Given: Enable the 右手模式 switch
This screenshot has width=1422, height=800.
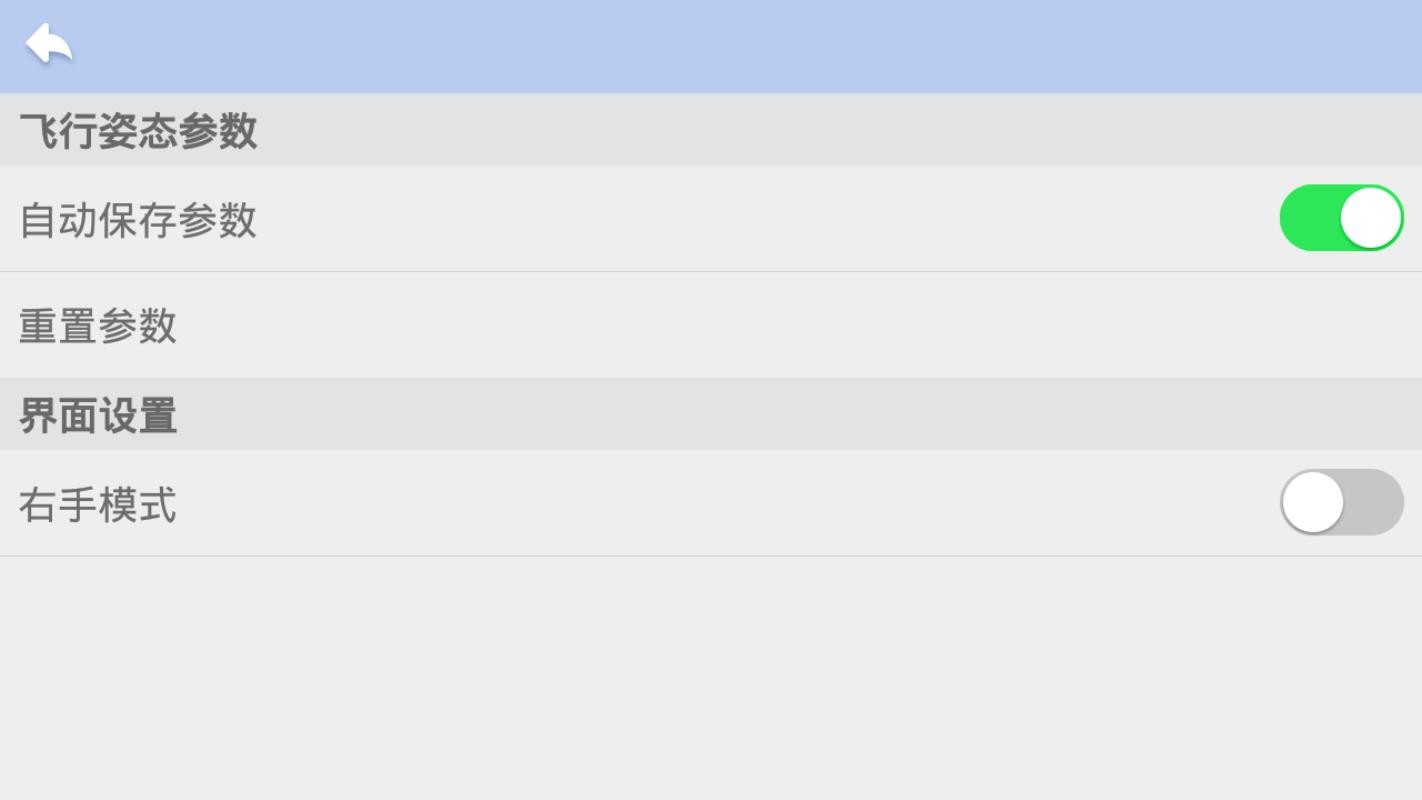Looking at the screenshot, I should pyautogui.click(x=1341, y=502).
